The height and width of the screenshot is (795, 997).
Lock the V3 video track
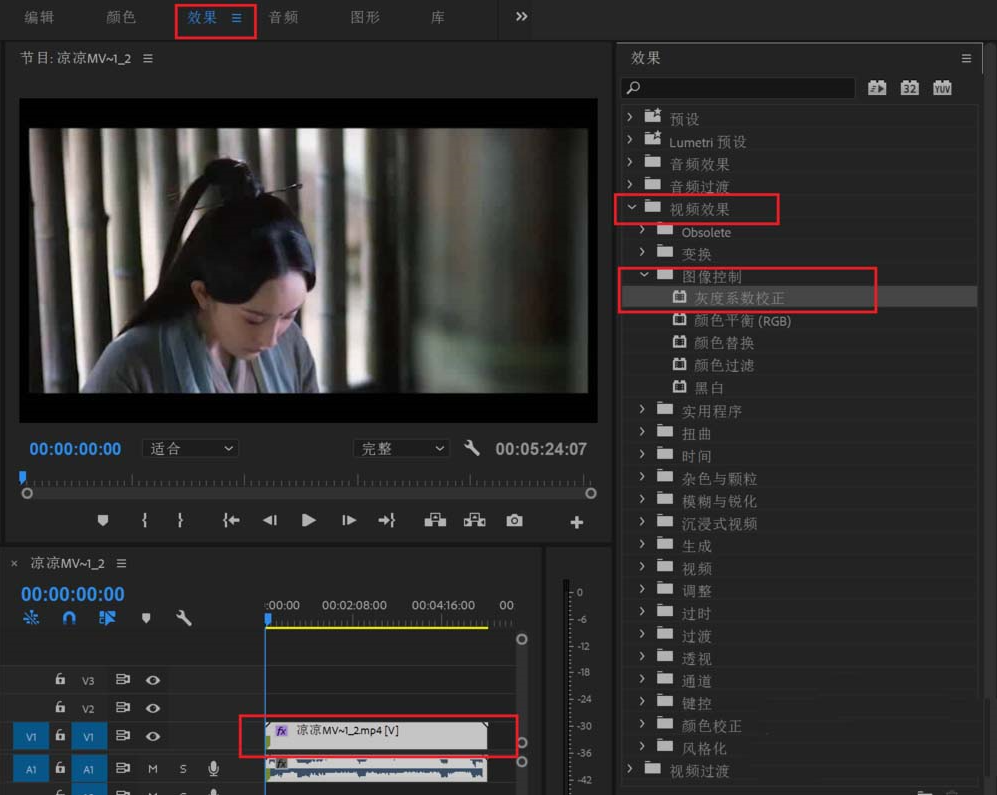point(60,680)
